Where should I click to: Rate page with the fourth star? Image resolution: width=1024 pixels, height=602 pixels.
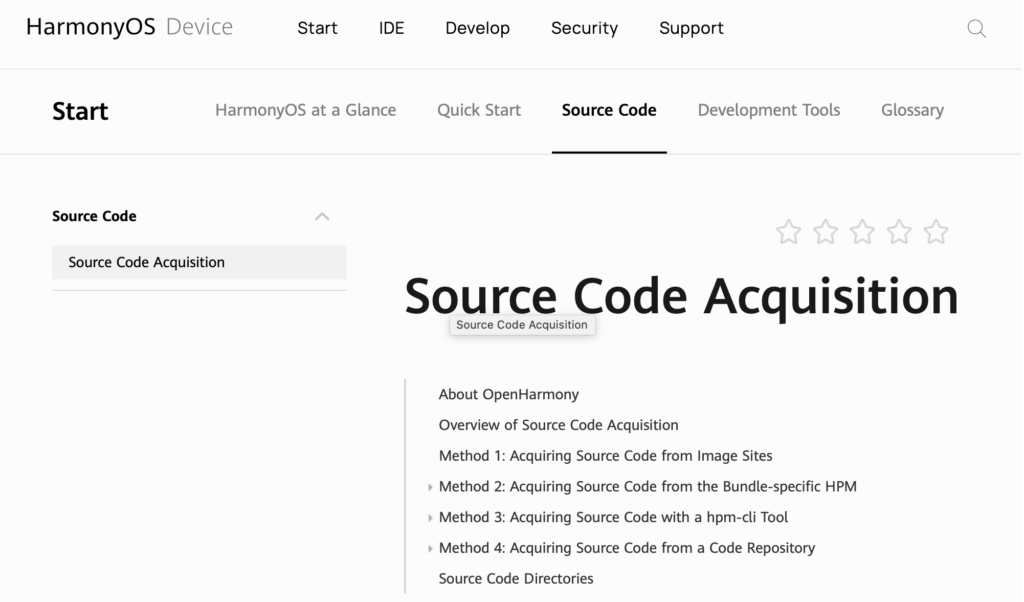click(x=899, y=232)
